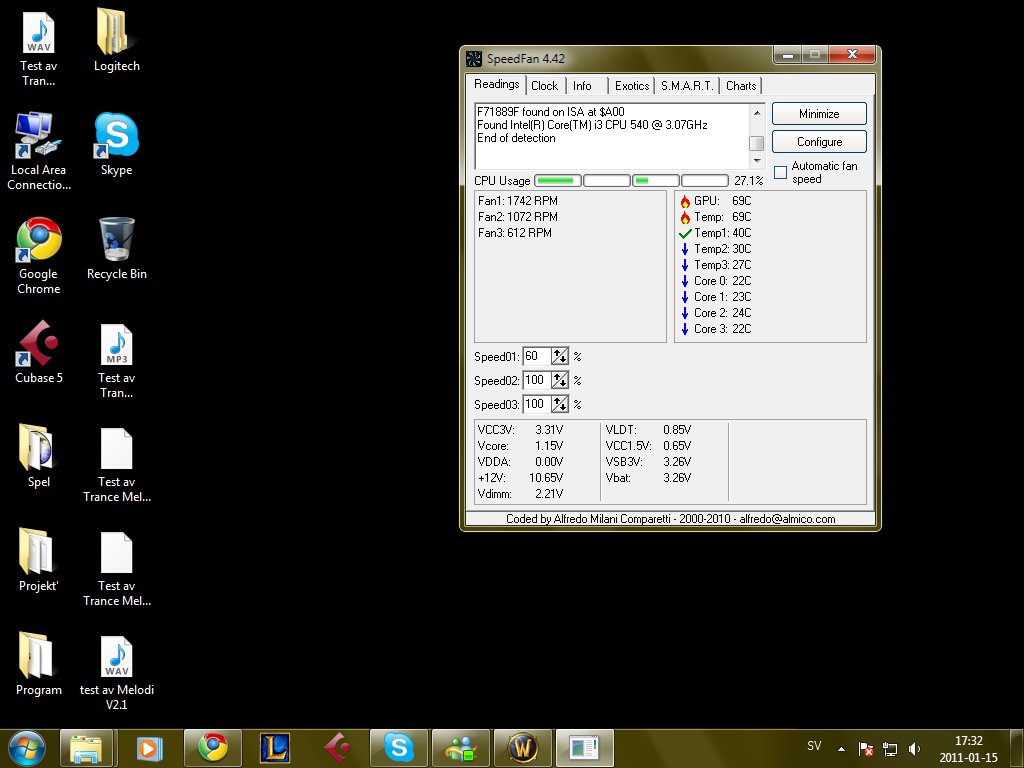Viewport: 1024px width, 768px height.
Task: Click the Windows Start button
Action: 26,747
